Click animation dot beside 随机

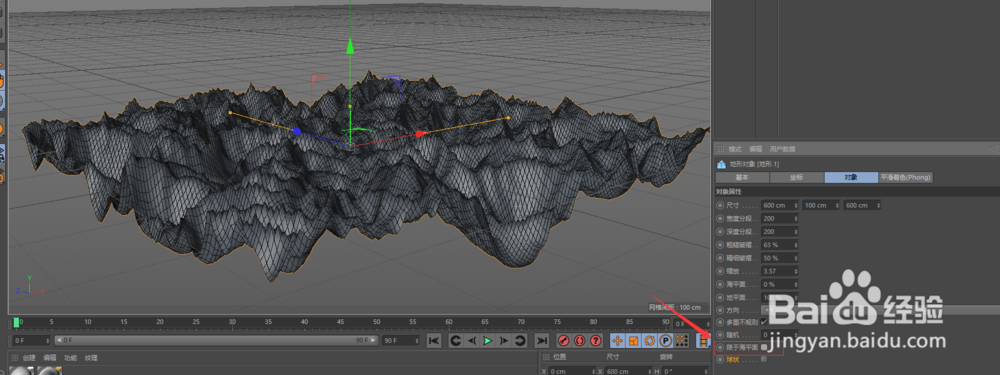click(x=721, y=335)
